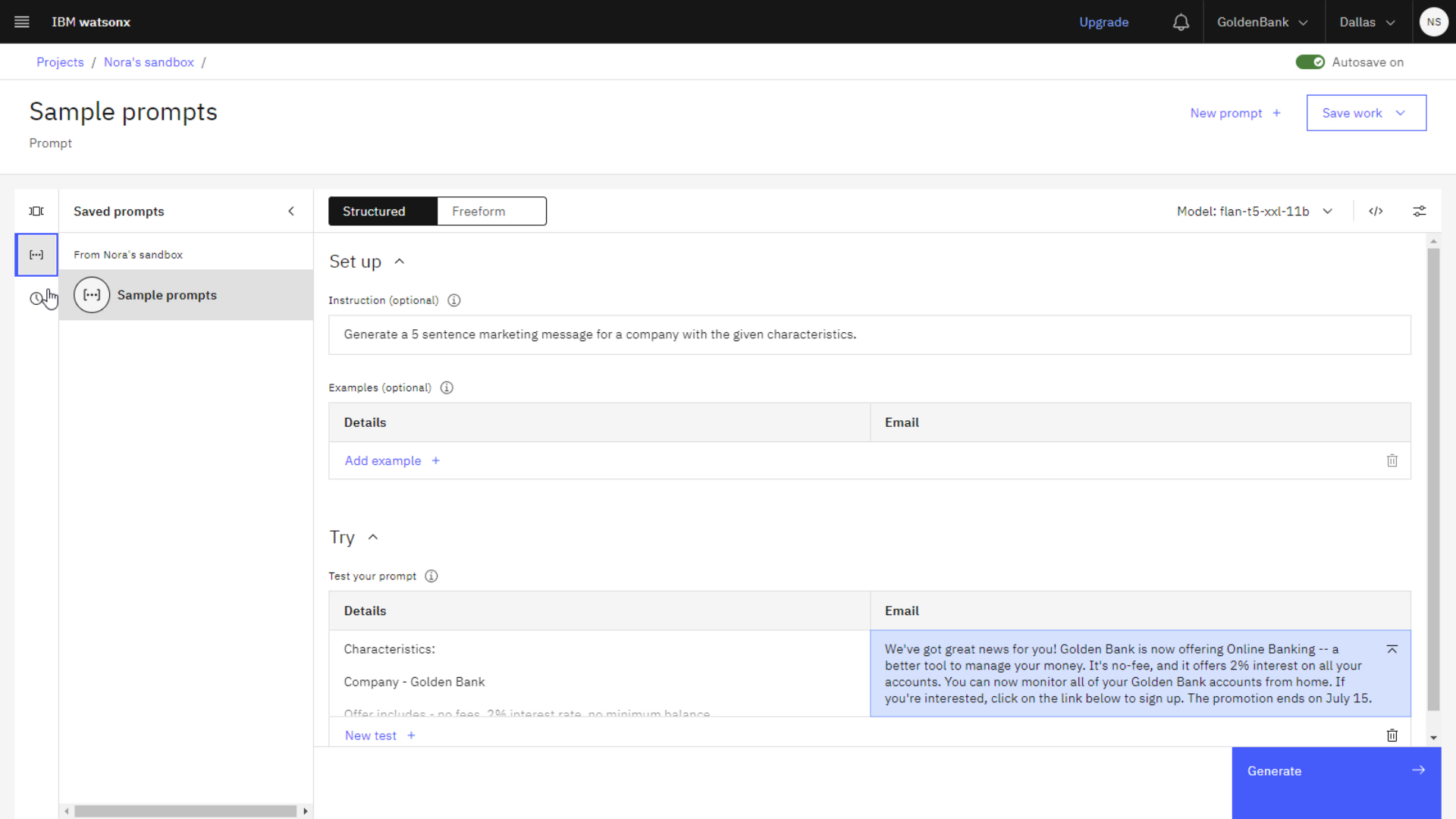View code with the </> icon
Screen dimensions: 1456x819
pos(1376,212)
